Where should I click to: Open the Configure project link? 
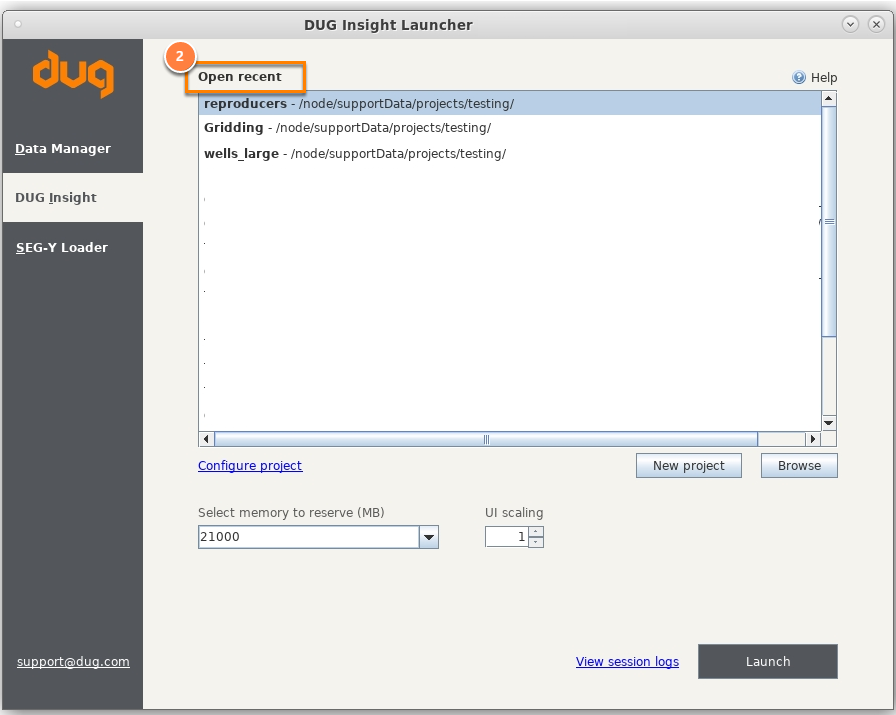click(250, 466)
